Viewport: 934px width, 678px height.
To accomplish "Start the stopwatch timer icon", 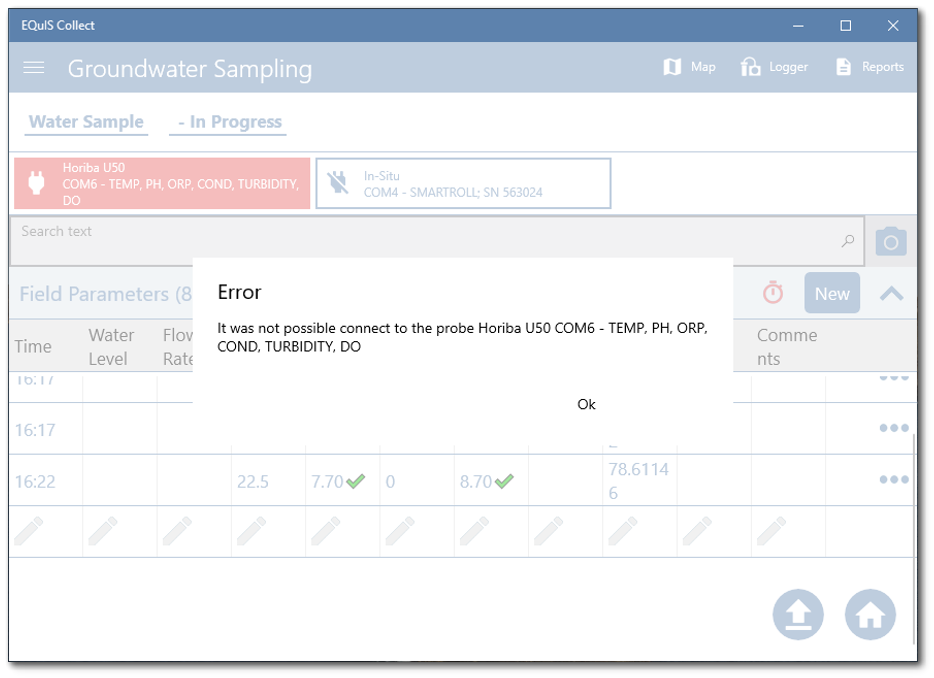I will [773, 293].
